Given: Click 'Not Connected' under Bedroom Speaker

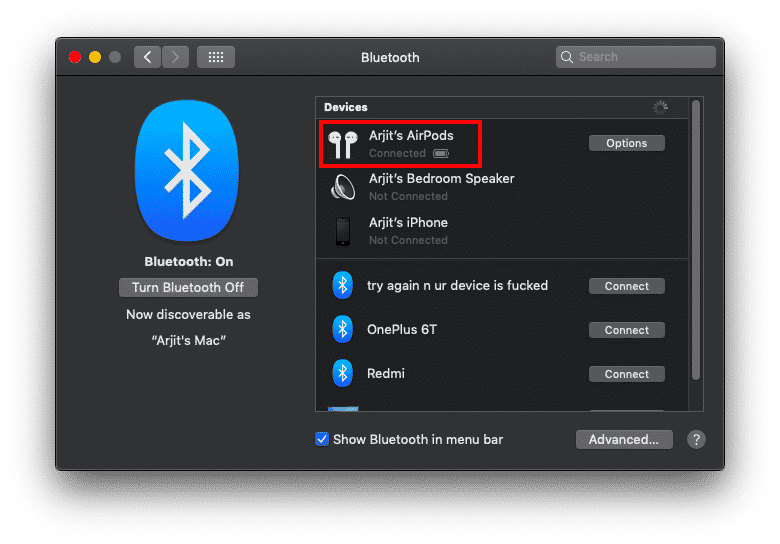Looking at the screenshot, I should (x=408, y=196).
